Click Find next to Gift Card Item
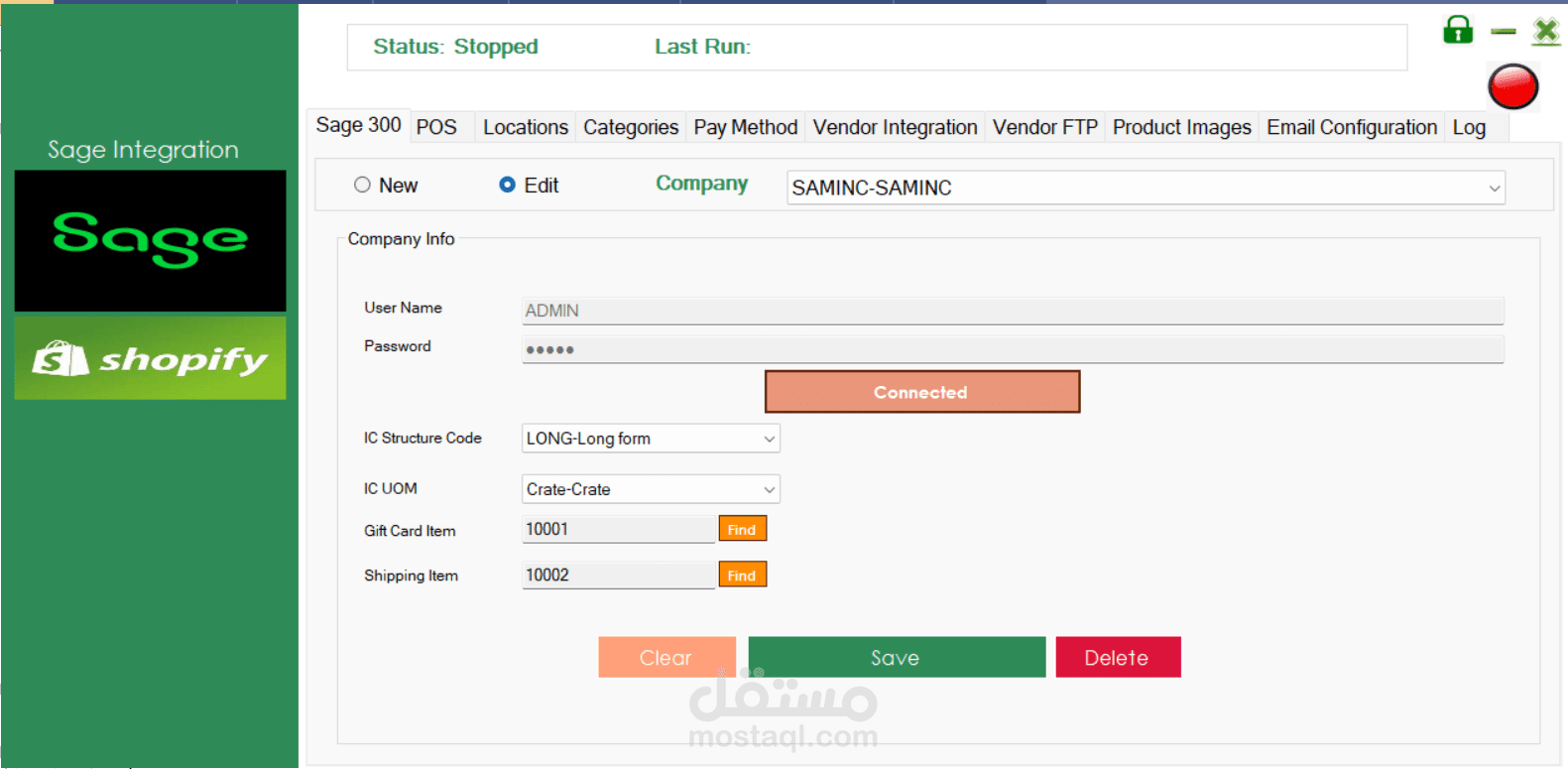 742,529
